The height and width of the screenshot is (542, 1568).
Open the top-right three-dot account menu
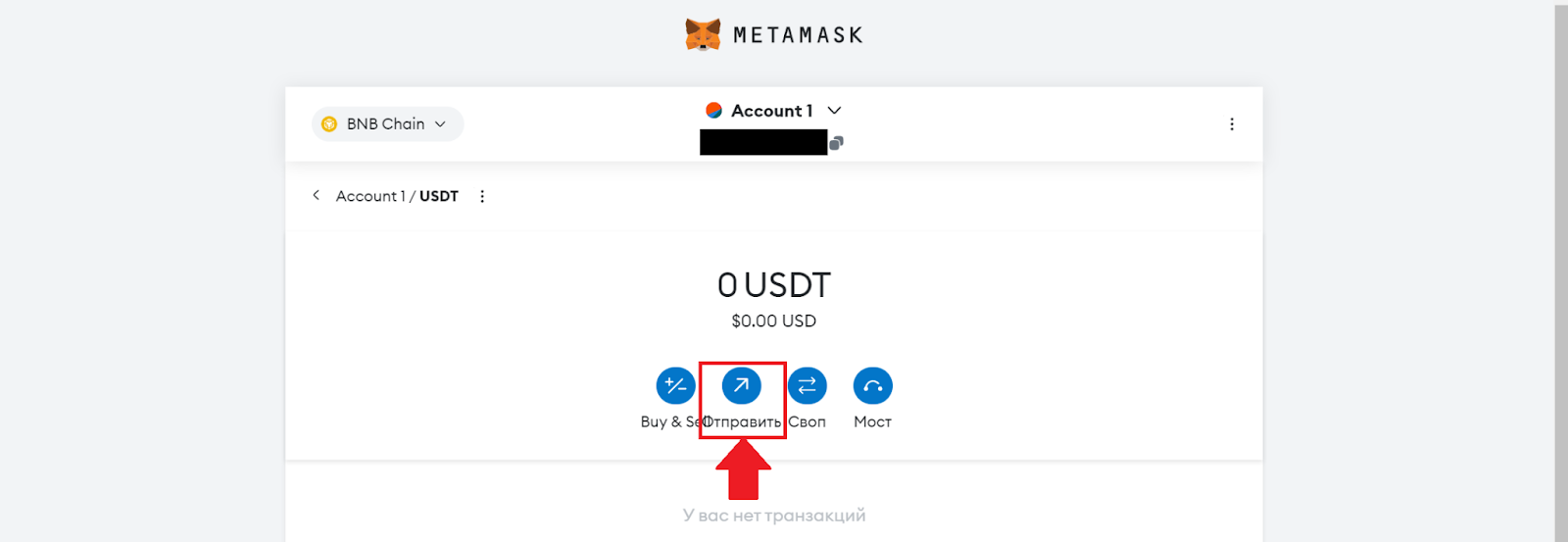click(x=1232, y=124)
